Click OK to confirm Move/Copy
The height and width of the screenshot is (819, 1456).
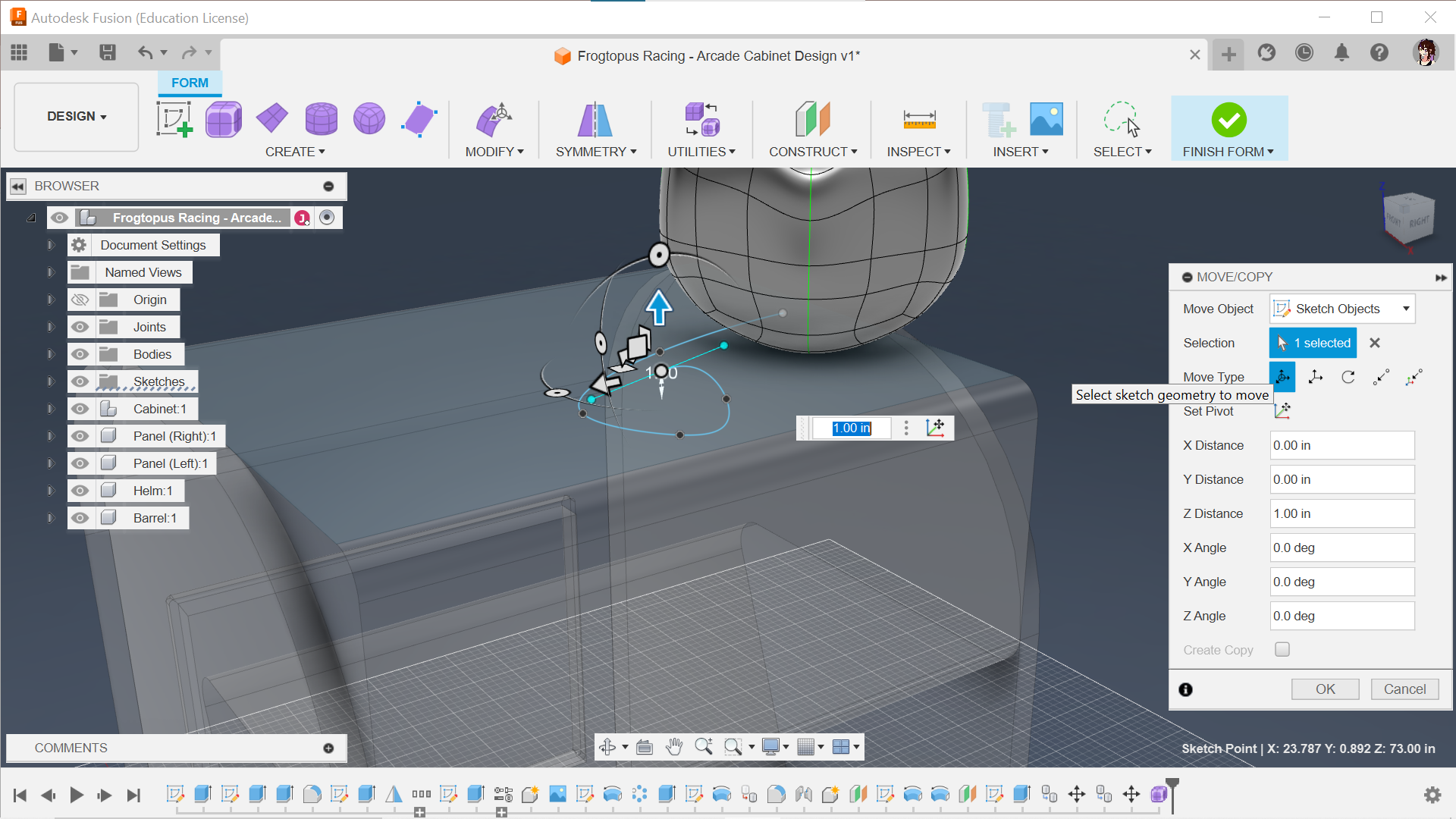coord(1325,689)
